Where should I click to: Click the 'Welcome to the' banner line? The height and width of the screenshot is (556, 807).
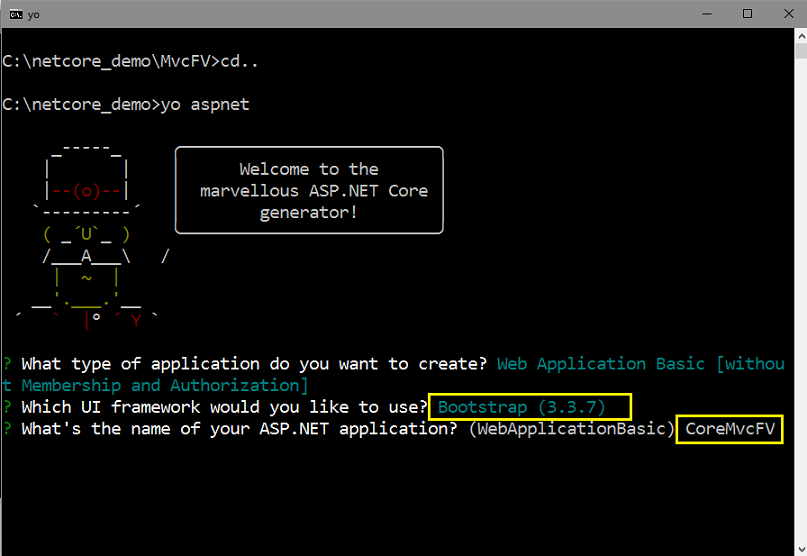point(309,169)
